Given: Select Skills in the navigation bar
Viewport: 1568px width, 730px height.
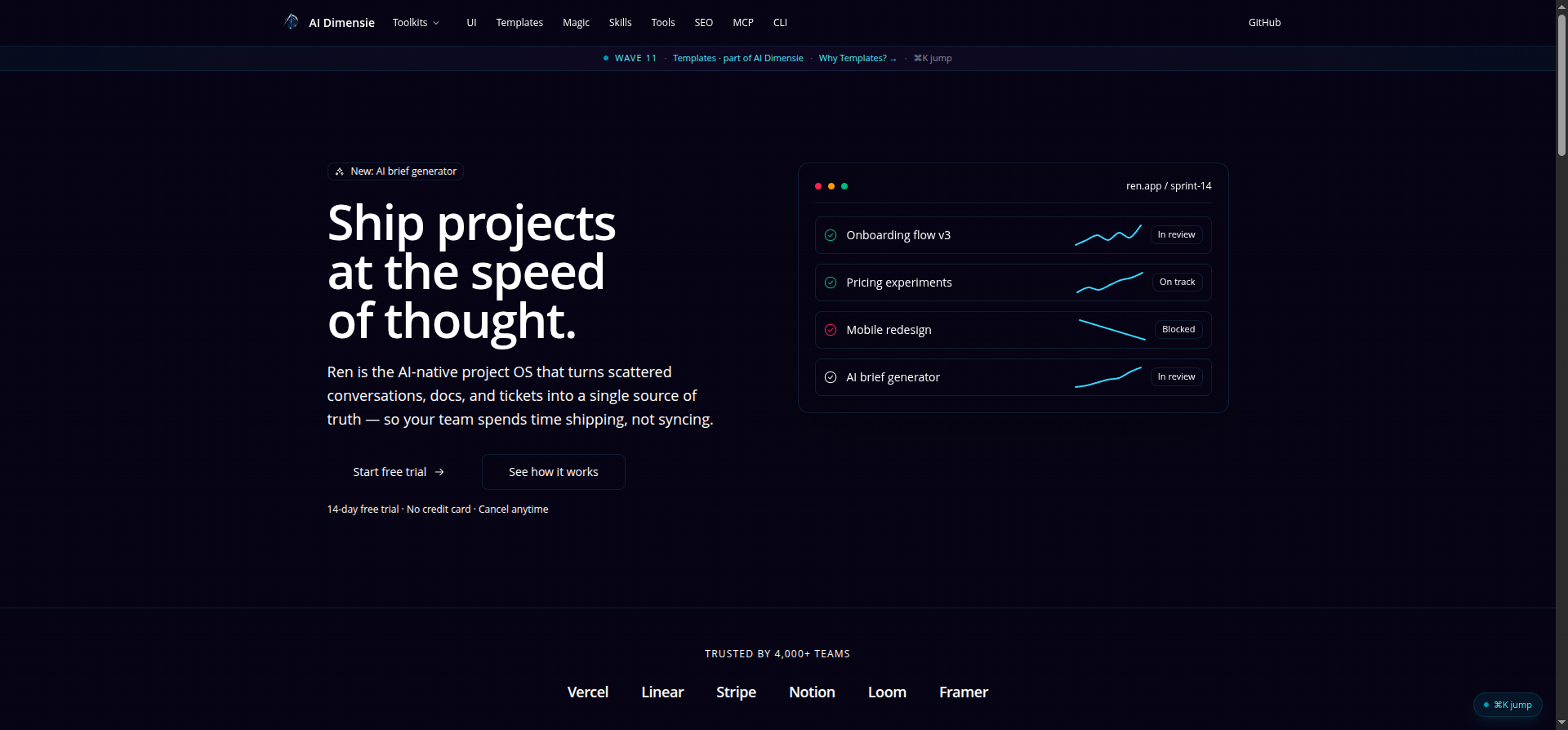Looking at the screenshot, I should pos(620,22).
